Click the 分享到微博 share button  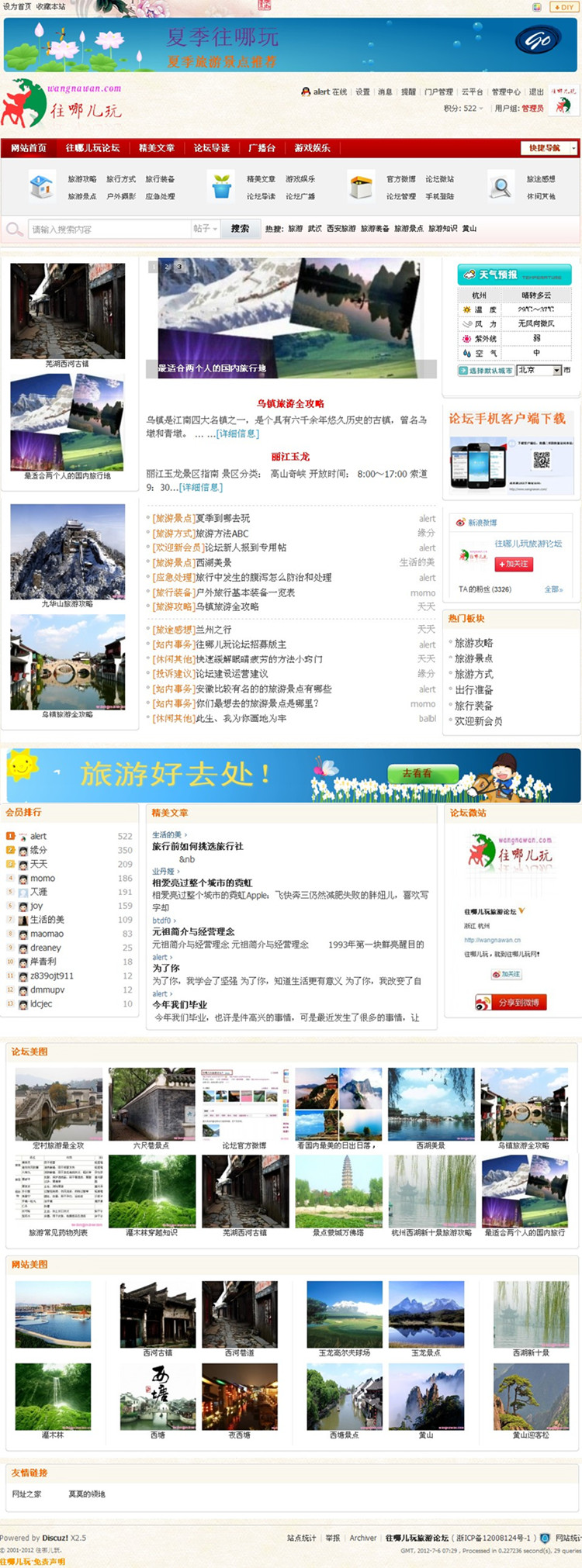tap(511, 1003)
